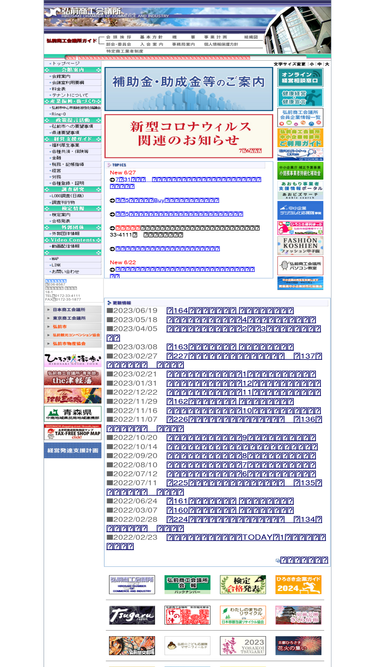The image size is (375, 667).
Task: Set the font size to 小
Action: (312, 64)
